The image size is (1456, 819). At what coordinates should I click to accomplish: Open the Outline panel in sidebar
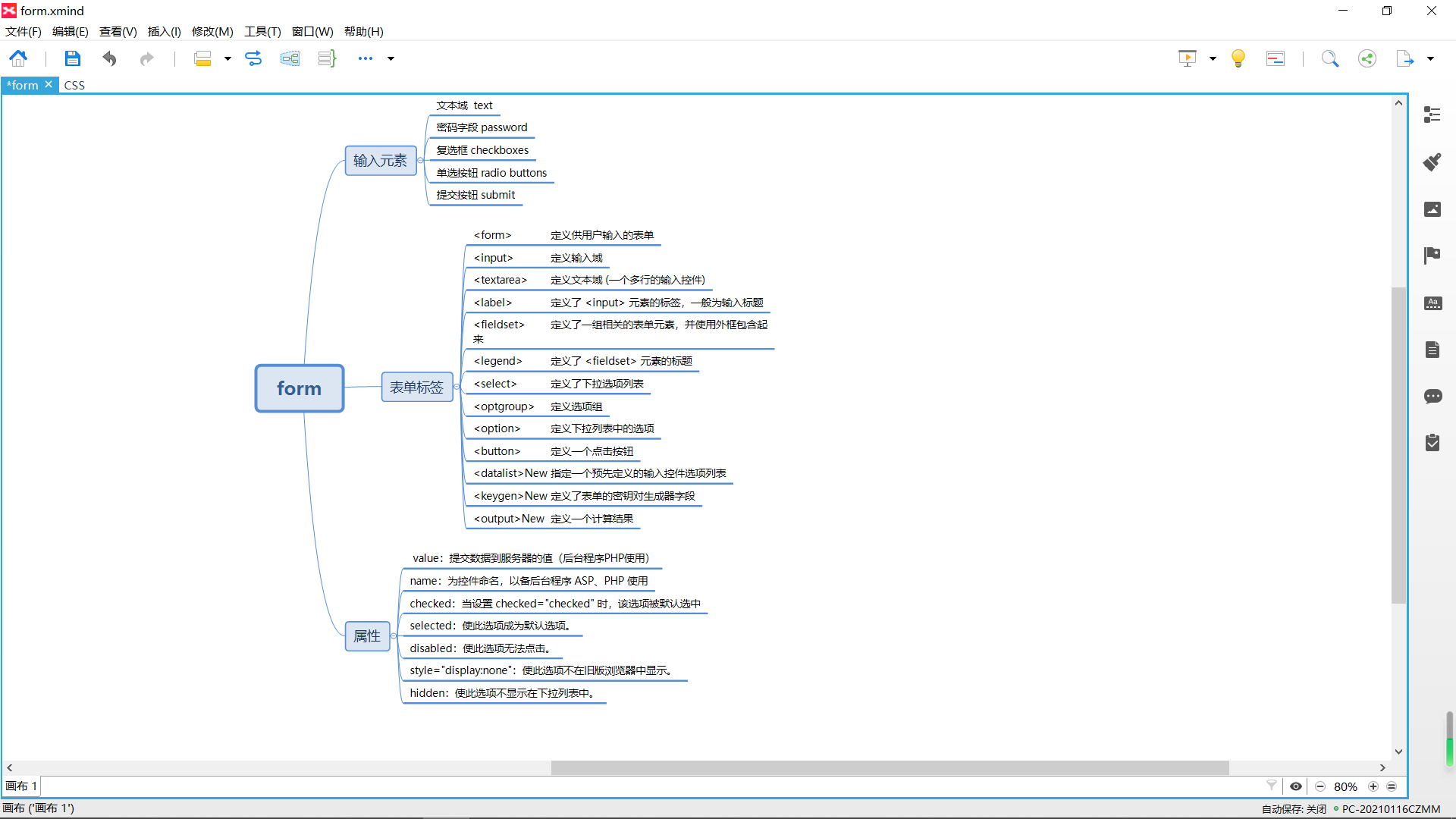tap(1432, 115)
